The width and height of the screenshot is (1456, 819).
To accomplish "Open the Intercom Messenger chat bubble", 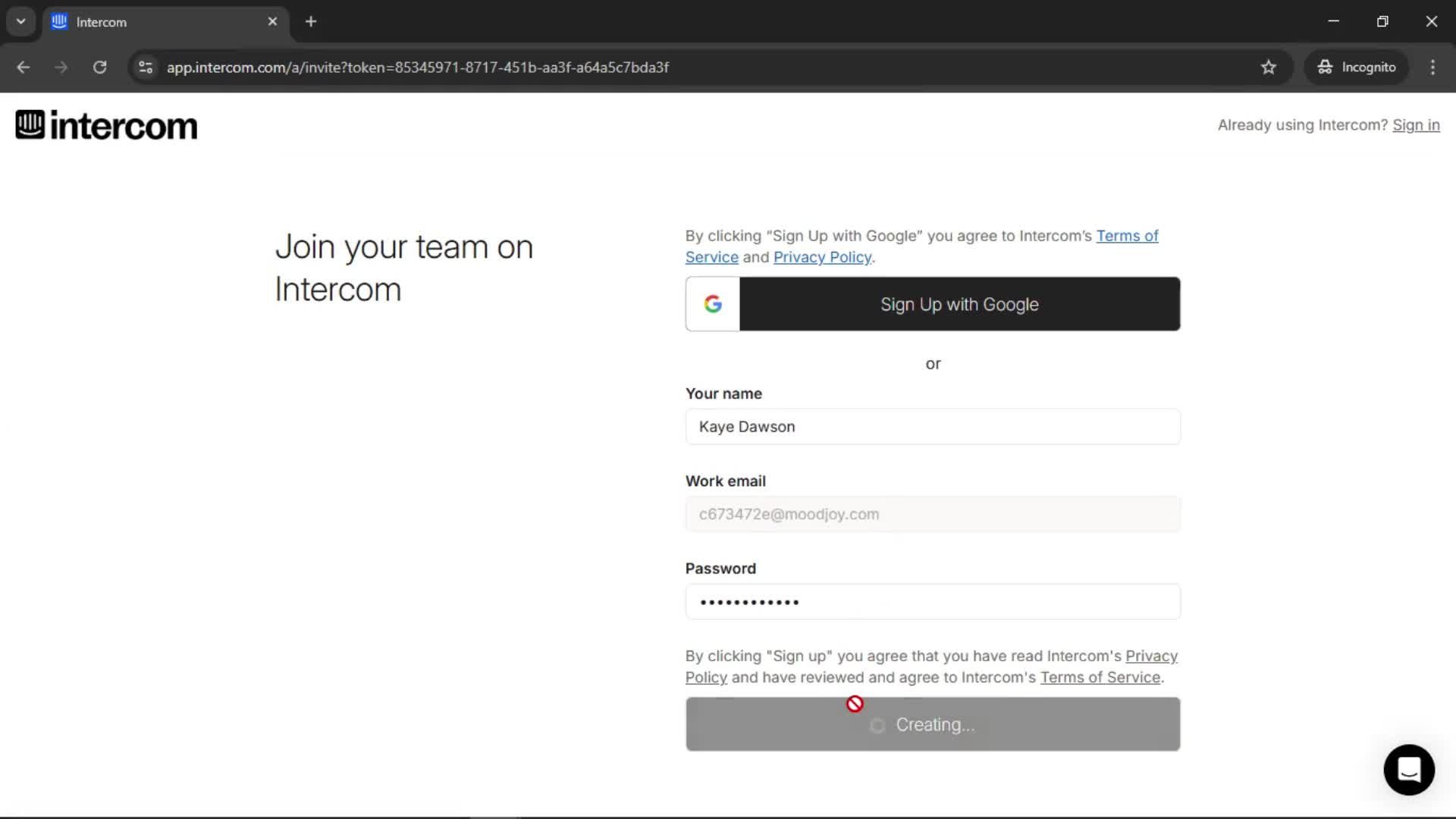I will (x=1408, y=770).
